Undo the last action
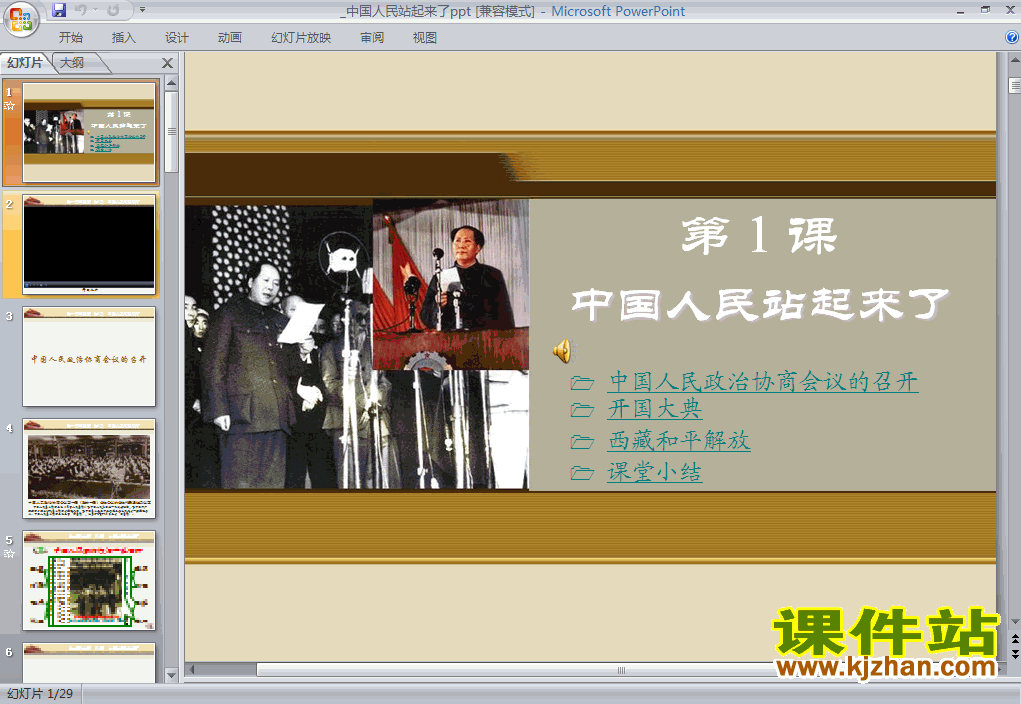The image size is (1021, 704). click(81, 10)
